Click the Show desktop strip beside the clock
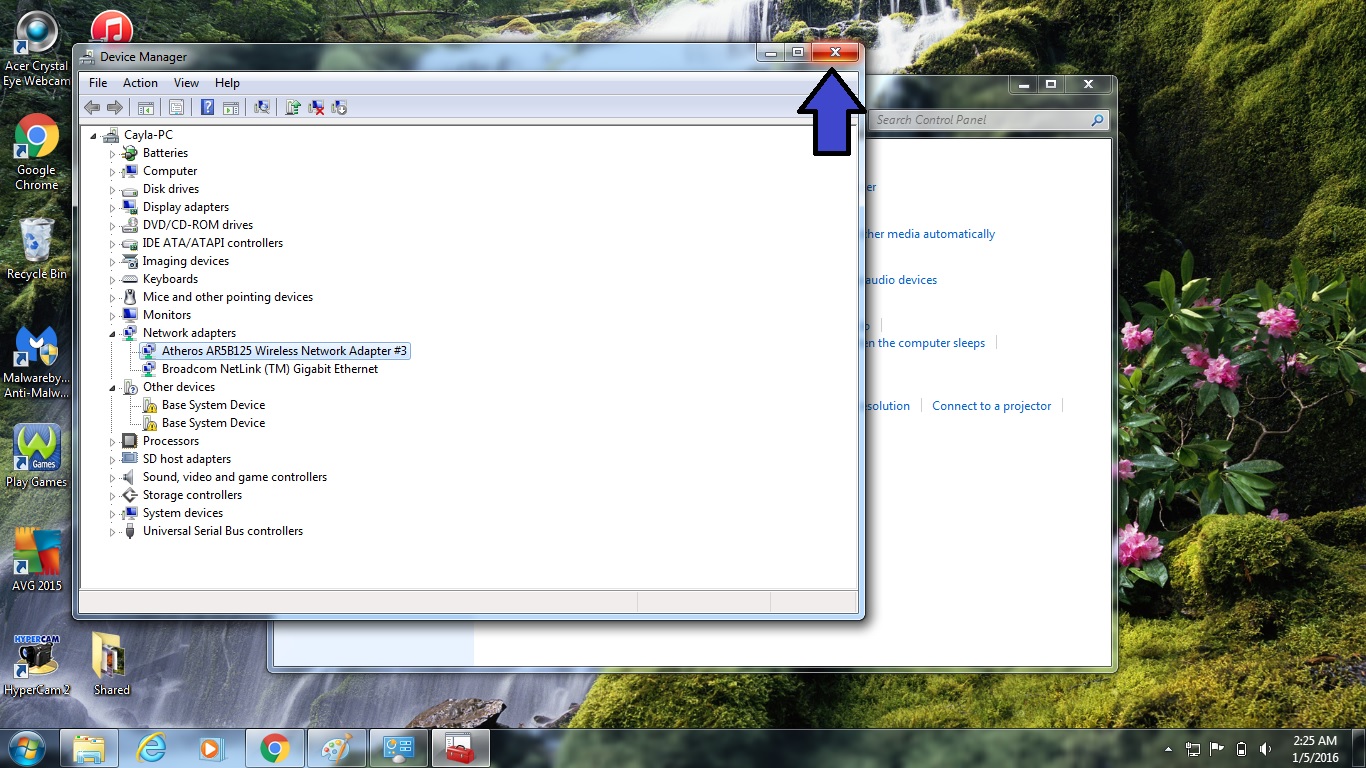Viewport: 1366px width, 768px height. pyautogui.click(x=1358, y=748)
